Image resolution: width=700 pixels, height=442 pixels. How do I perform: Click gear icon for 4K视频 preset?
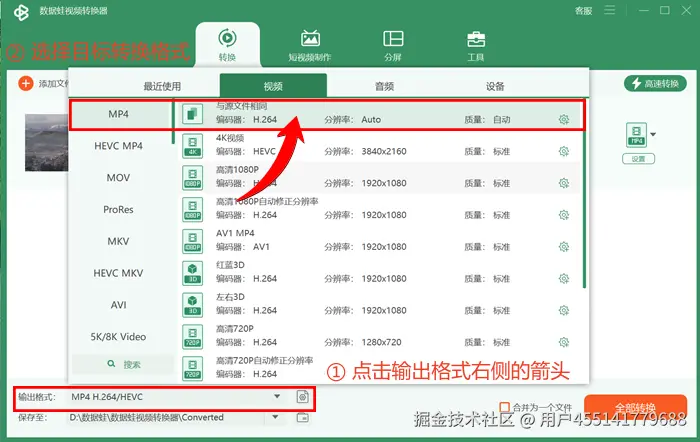pos(564,151)
